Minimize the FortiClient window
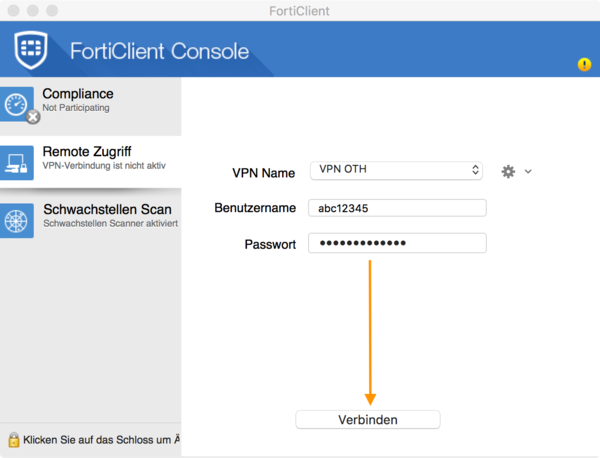Image resolution: width=600 pixels, height=458 pixels. 32,9
